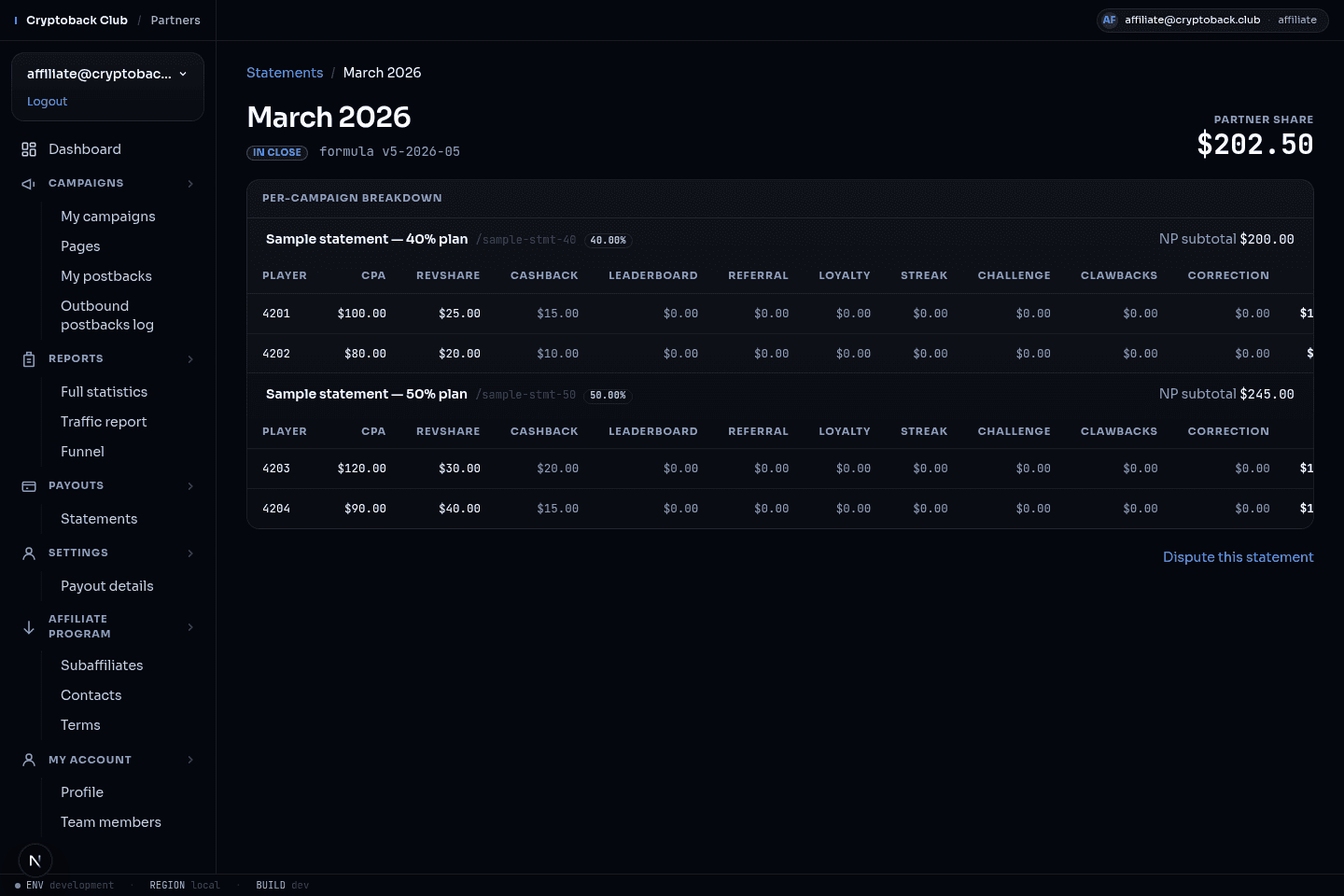This screenshot has width=1344, height=896.
Task: Click Sample statement — 50% plan heading
Action: [x=367, y=395]
